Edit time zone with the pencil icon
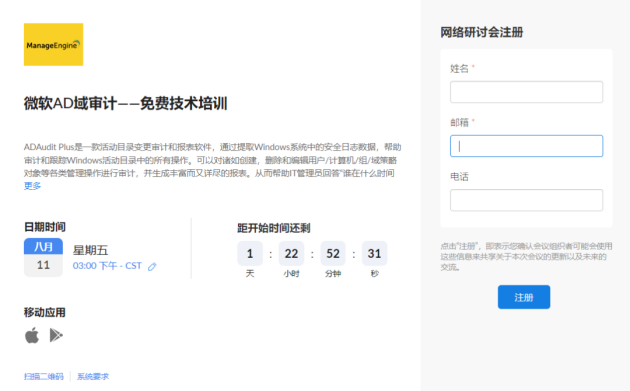Viewport: 630px width, 391px height. click(152, 266)
